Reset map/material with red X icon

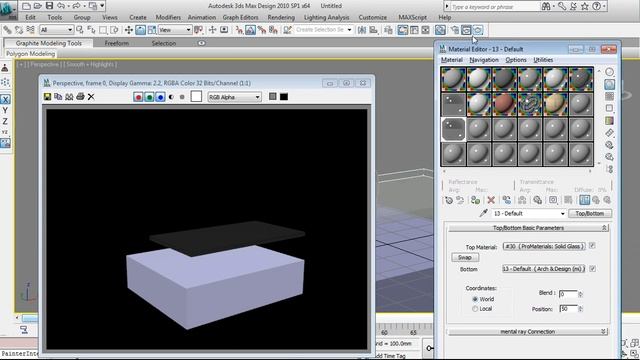[x=491, y=200]
